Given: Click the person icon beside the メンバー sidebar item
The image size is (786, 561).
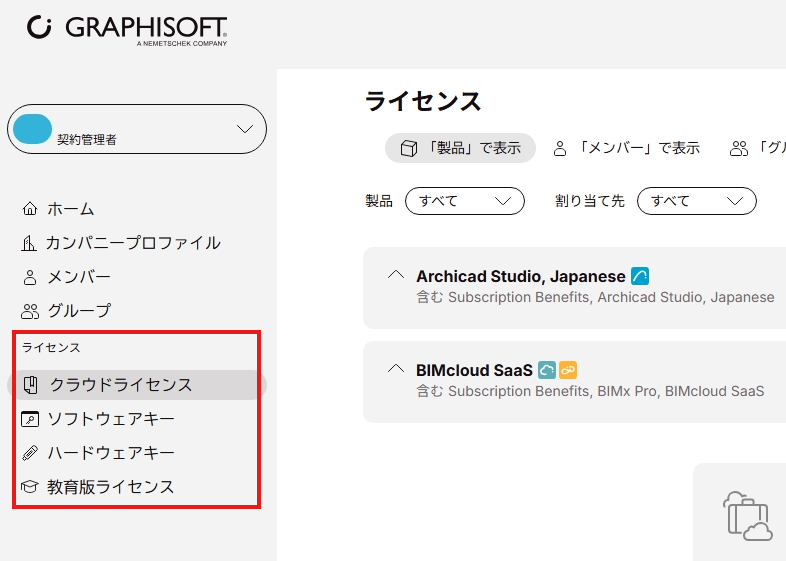Looking at the screenshot, I should [30, 277].
